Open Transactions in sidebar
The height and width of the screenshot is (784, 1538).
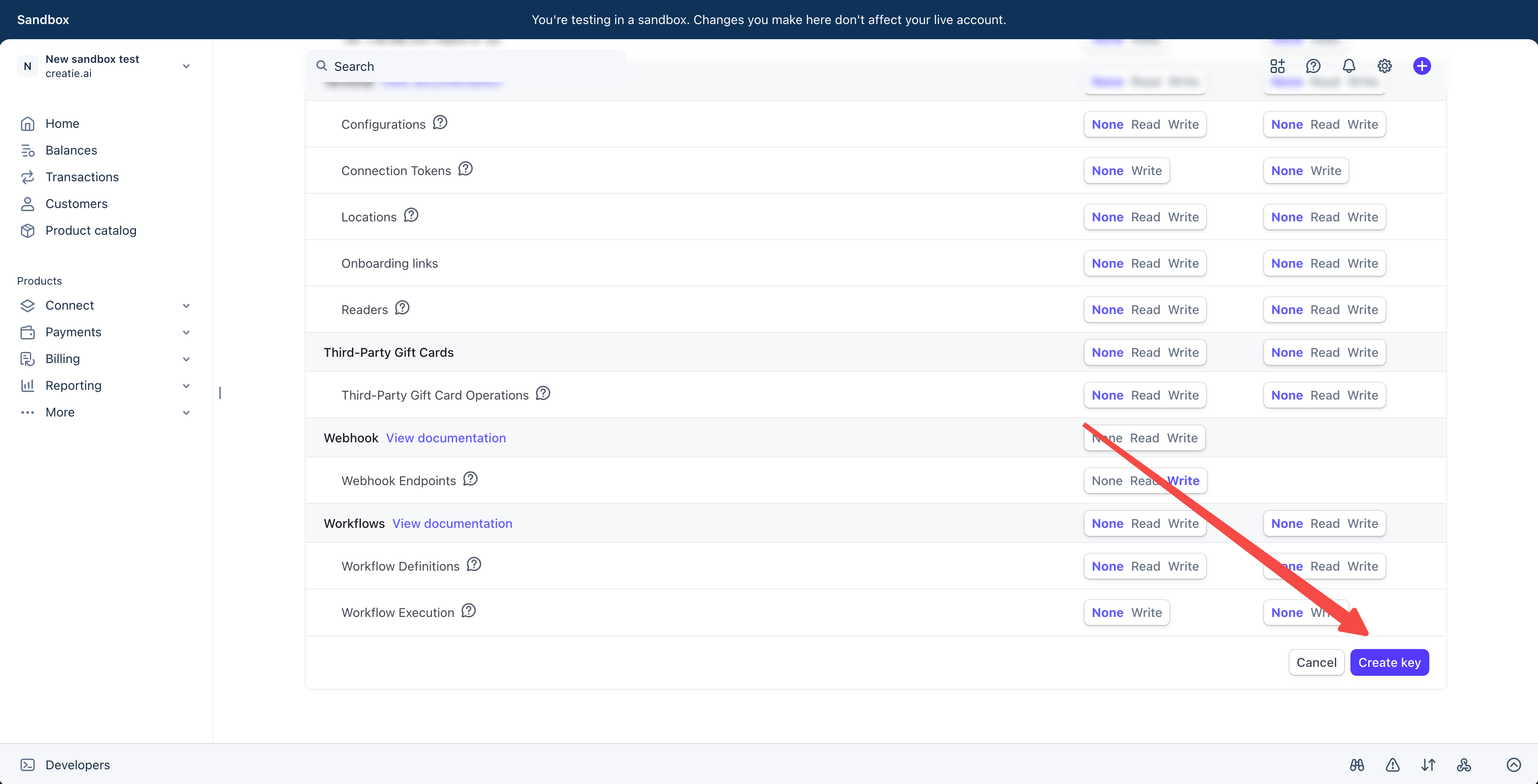[x=82, y=177]
